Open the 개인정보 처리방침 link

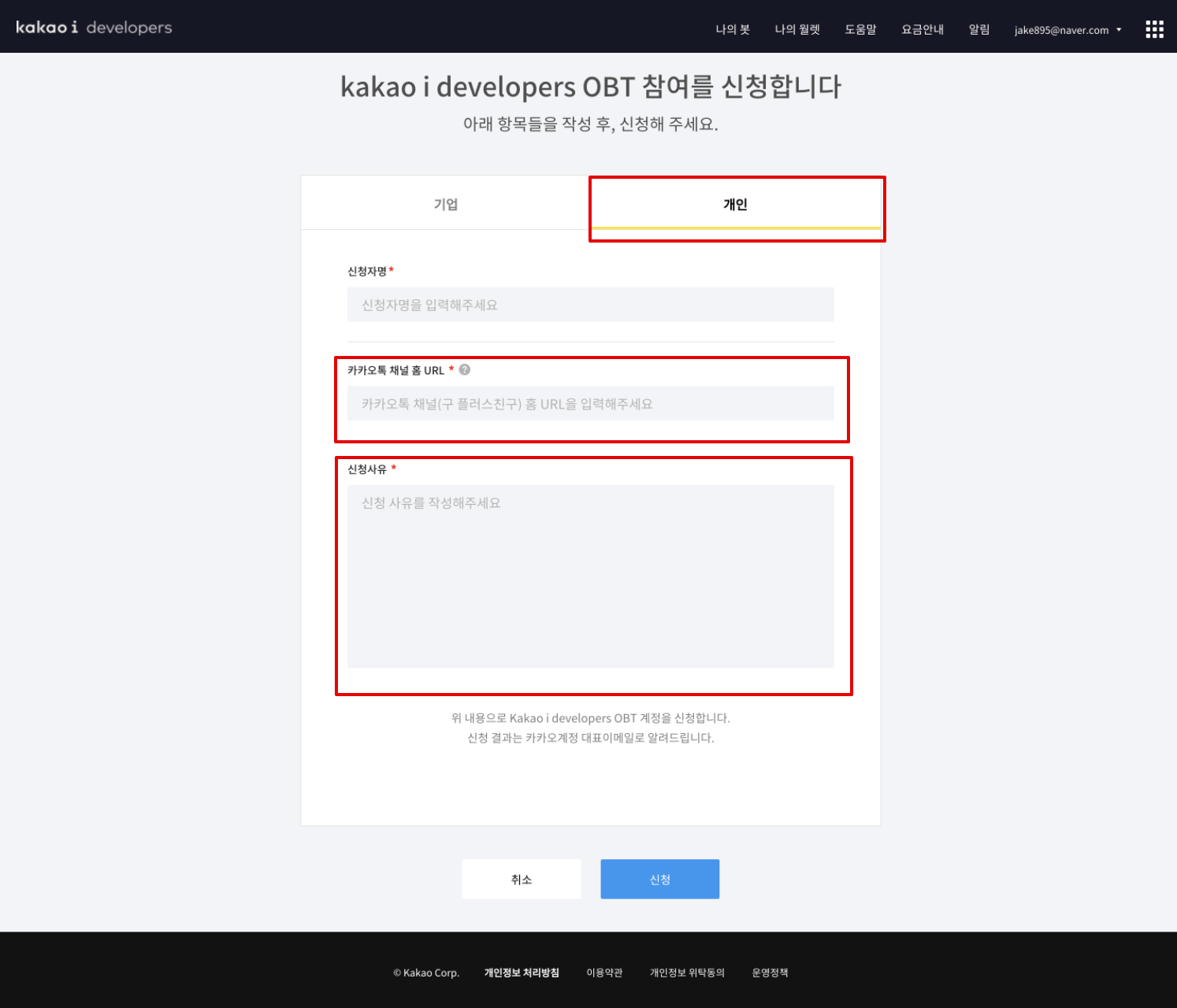522,973
